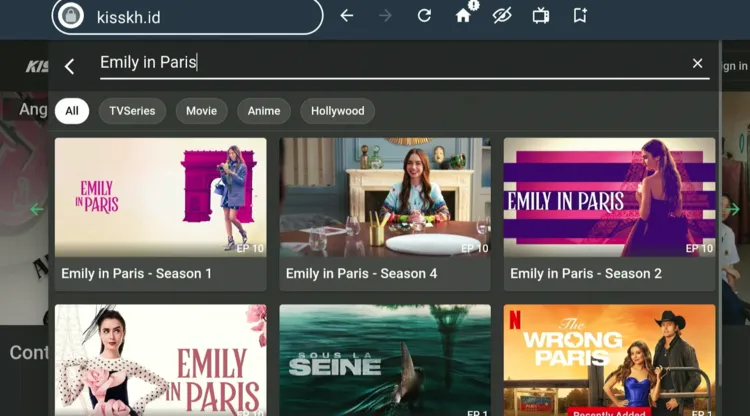Open Emily in Paris Season 1 thumbnail

point(161,197)
